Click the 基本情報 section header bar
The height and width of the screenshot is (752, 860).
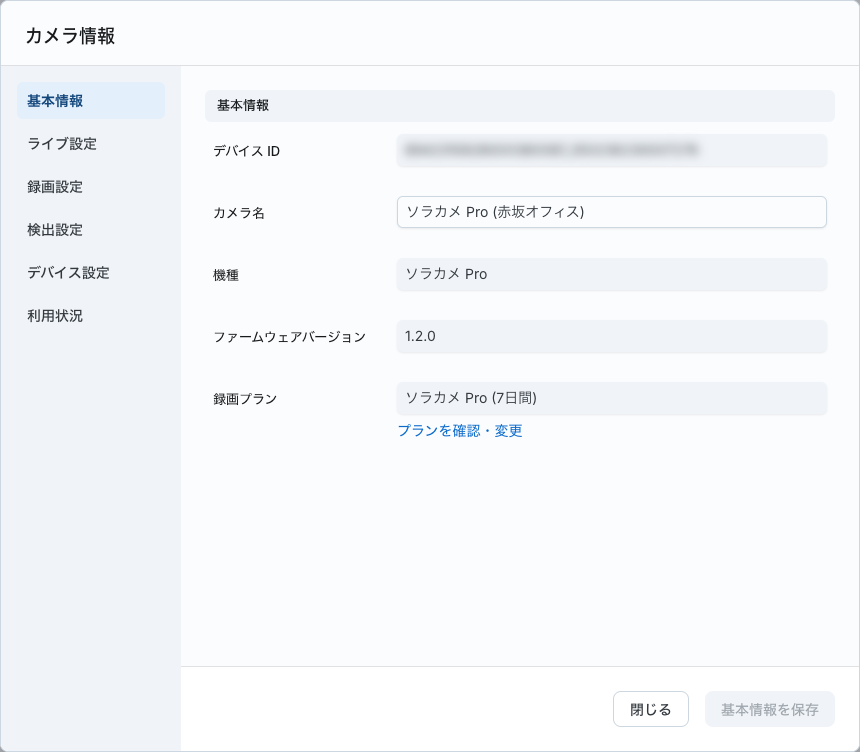pyautogui.click(x=520, y=106)
